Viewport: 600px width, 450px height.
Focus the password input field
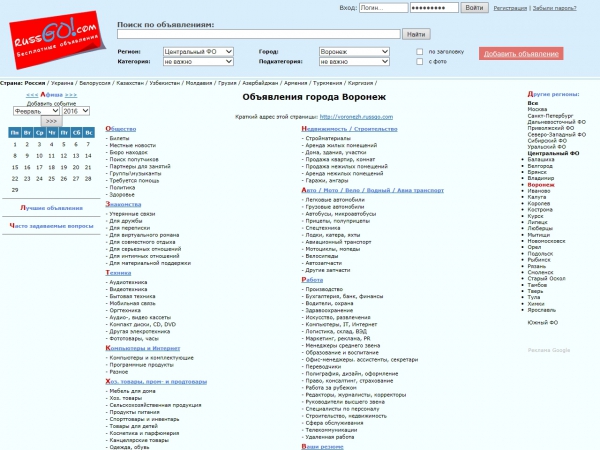tap(434, 8)
